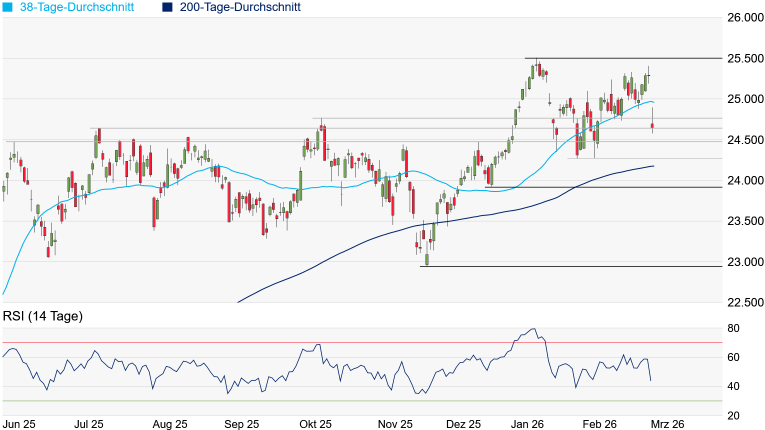This screenshot has height=430, width=765.
Task: Select the Sep 25 date label
Action: tap(241, 423)
